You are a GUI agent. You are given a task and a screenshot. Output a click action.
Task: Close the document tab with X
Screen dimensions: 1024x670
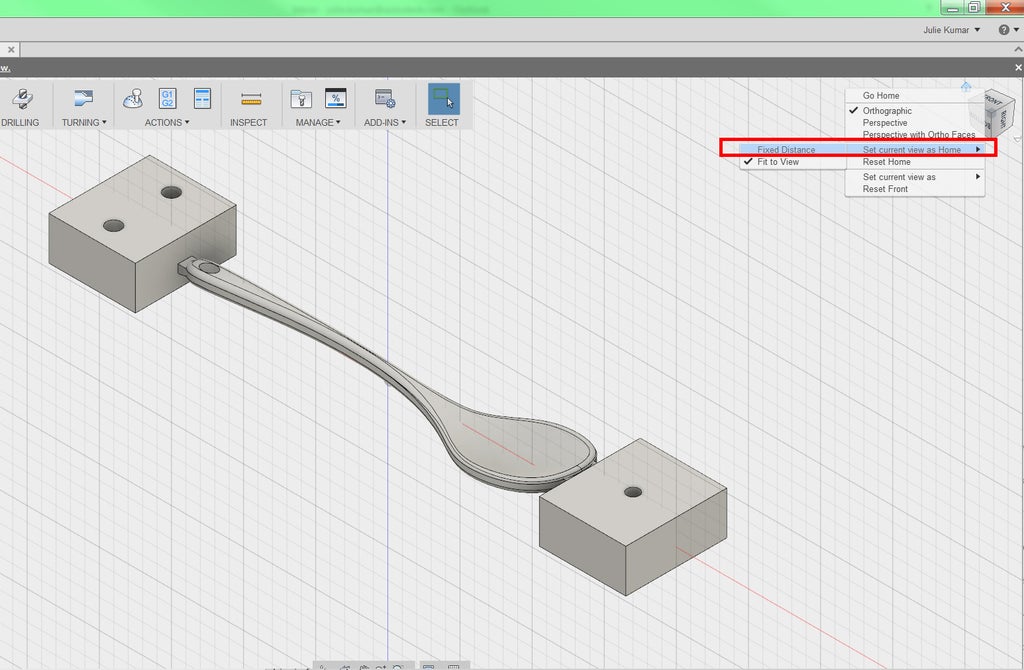click(10, 49)
